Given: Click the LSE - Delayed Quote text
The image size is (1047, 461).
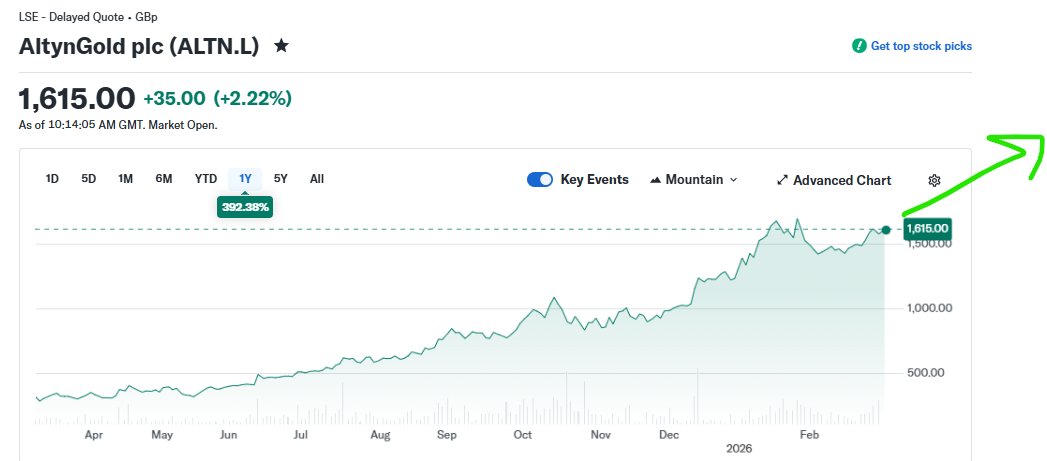Looking at the screenshot, I should click(x=71, y=17).
